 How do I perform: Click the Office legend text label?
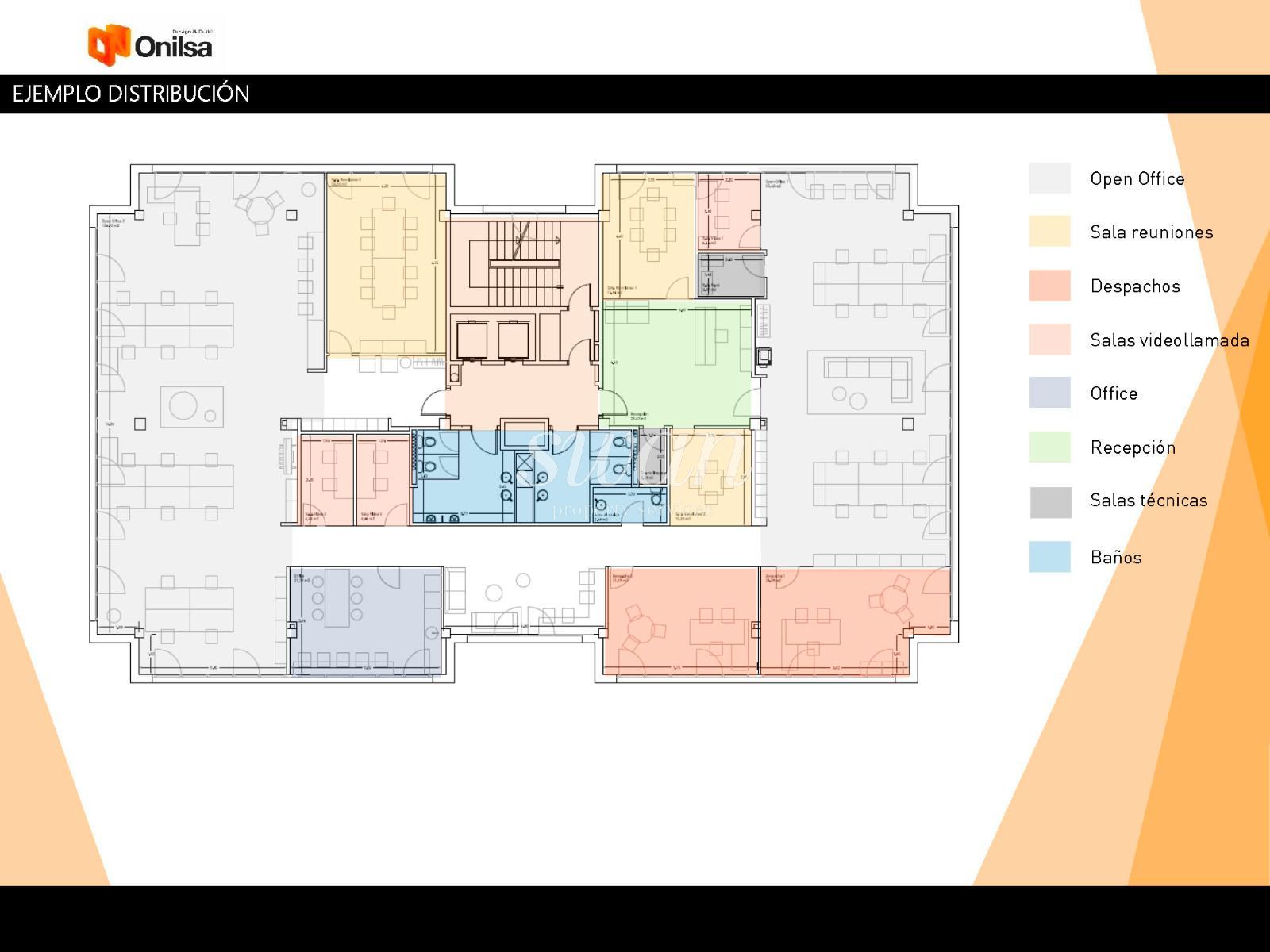pyautogui.click(x=1114, y=393)
